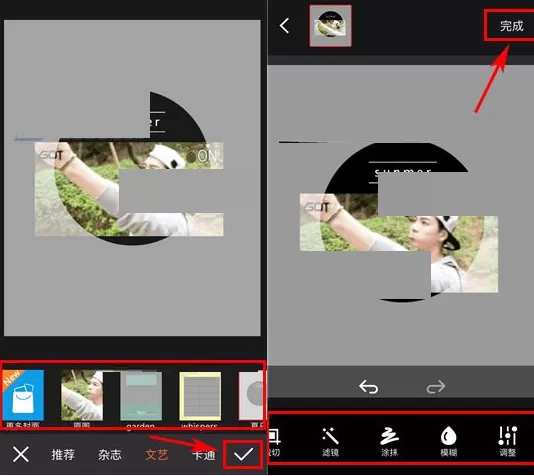The height and width of the screenshot is (476, 534).
Task: Select the 涂抹 smudge tool
Action: coord(390,442)
